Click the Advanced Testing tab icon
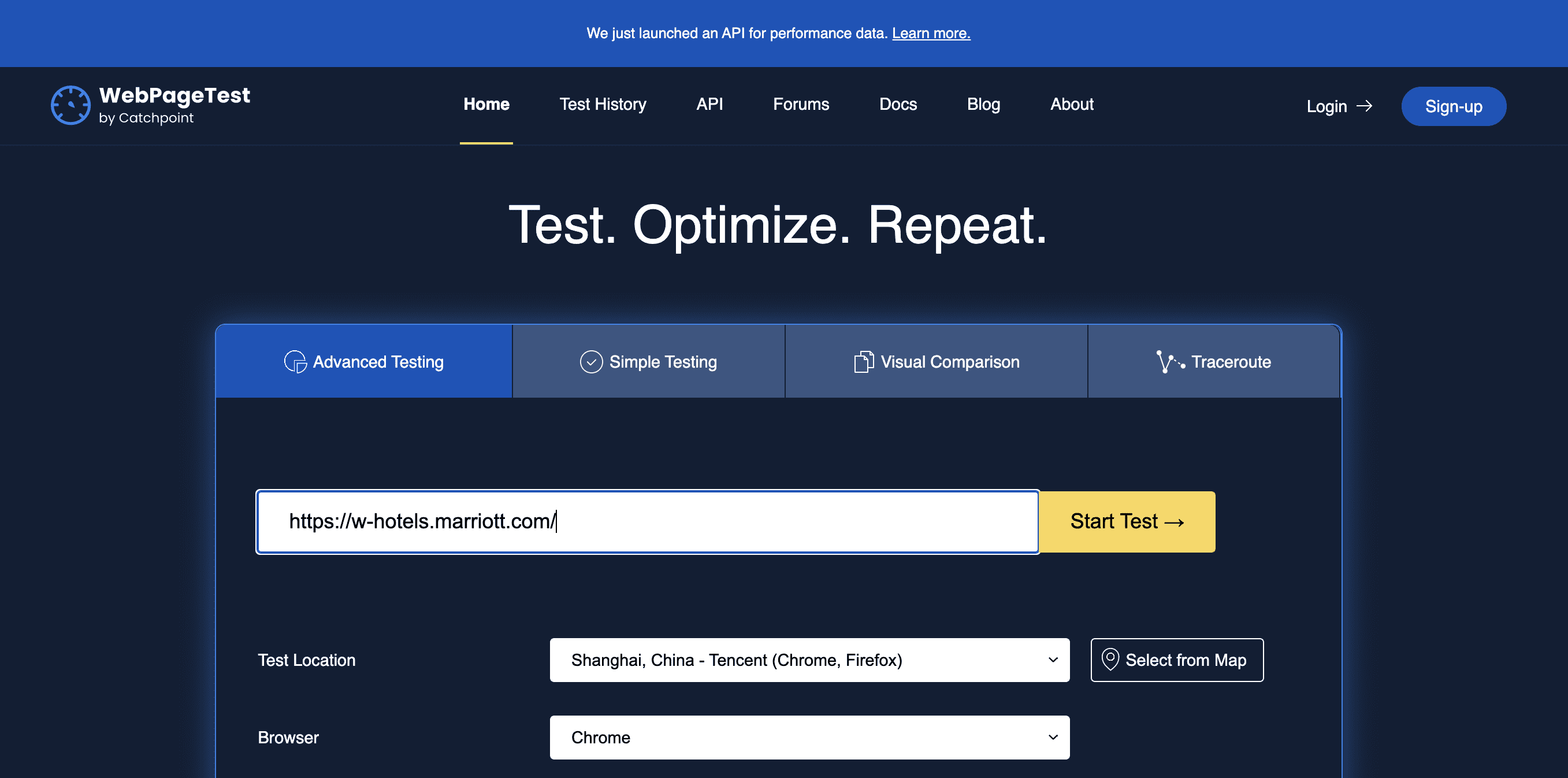Viewport: 1568px width, 778px height. coord(295,362)
